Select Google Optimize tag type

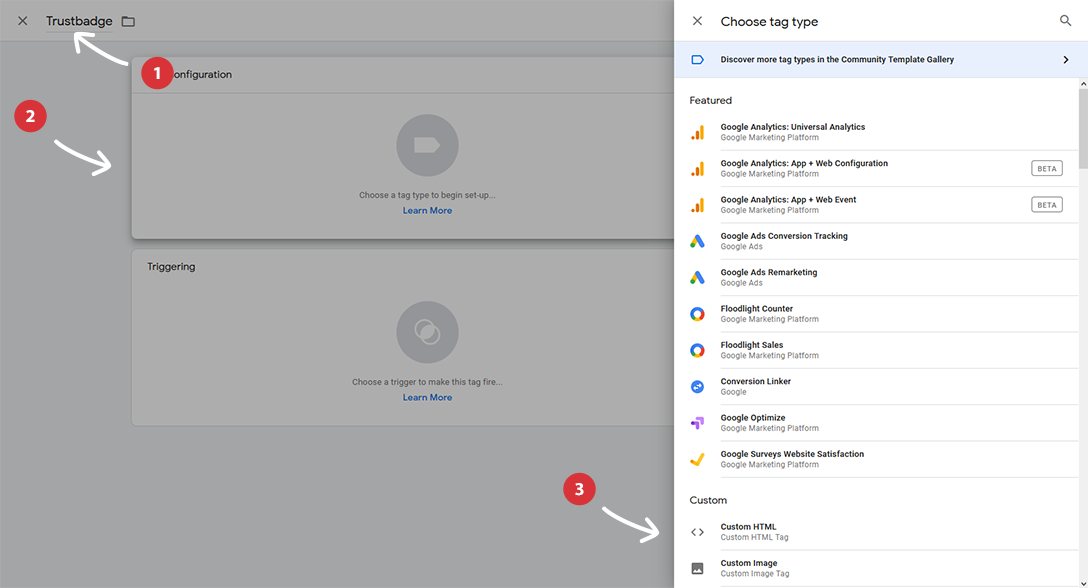point(876,423)
